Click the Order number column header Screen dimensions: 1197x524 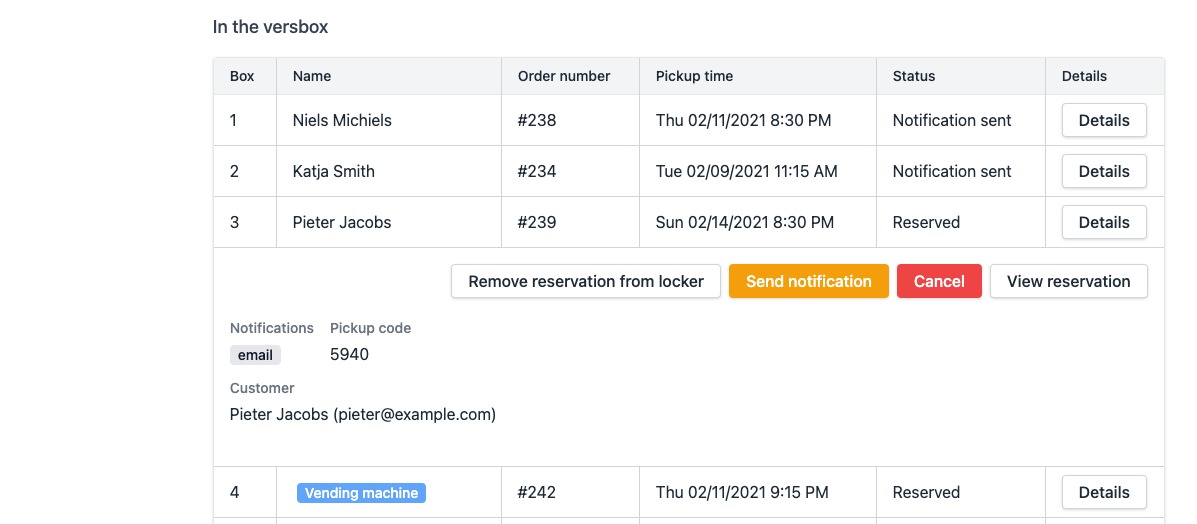tap(564, 76)
